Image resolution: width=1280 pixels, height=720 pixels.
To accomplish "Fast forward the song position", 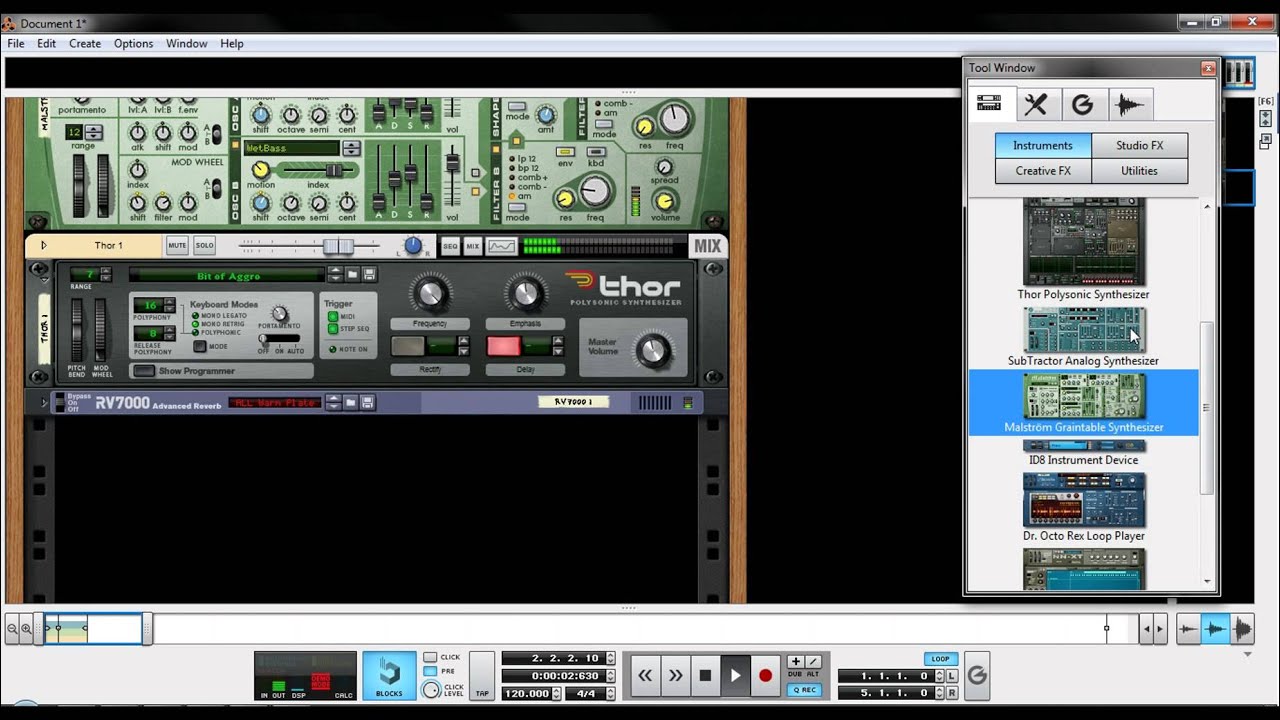I will (x=675, y=675).
